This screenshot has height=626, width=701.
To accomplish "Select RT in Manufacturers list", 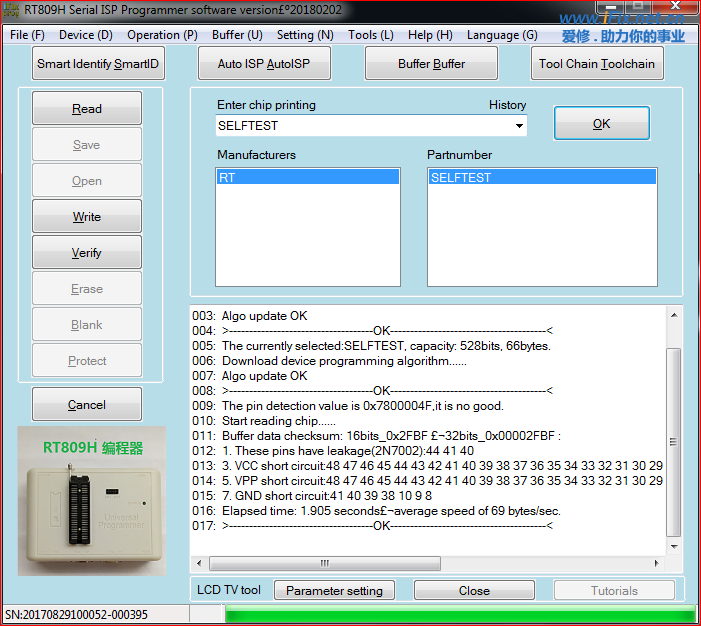I will 307,178.
